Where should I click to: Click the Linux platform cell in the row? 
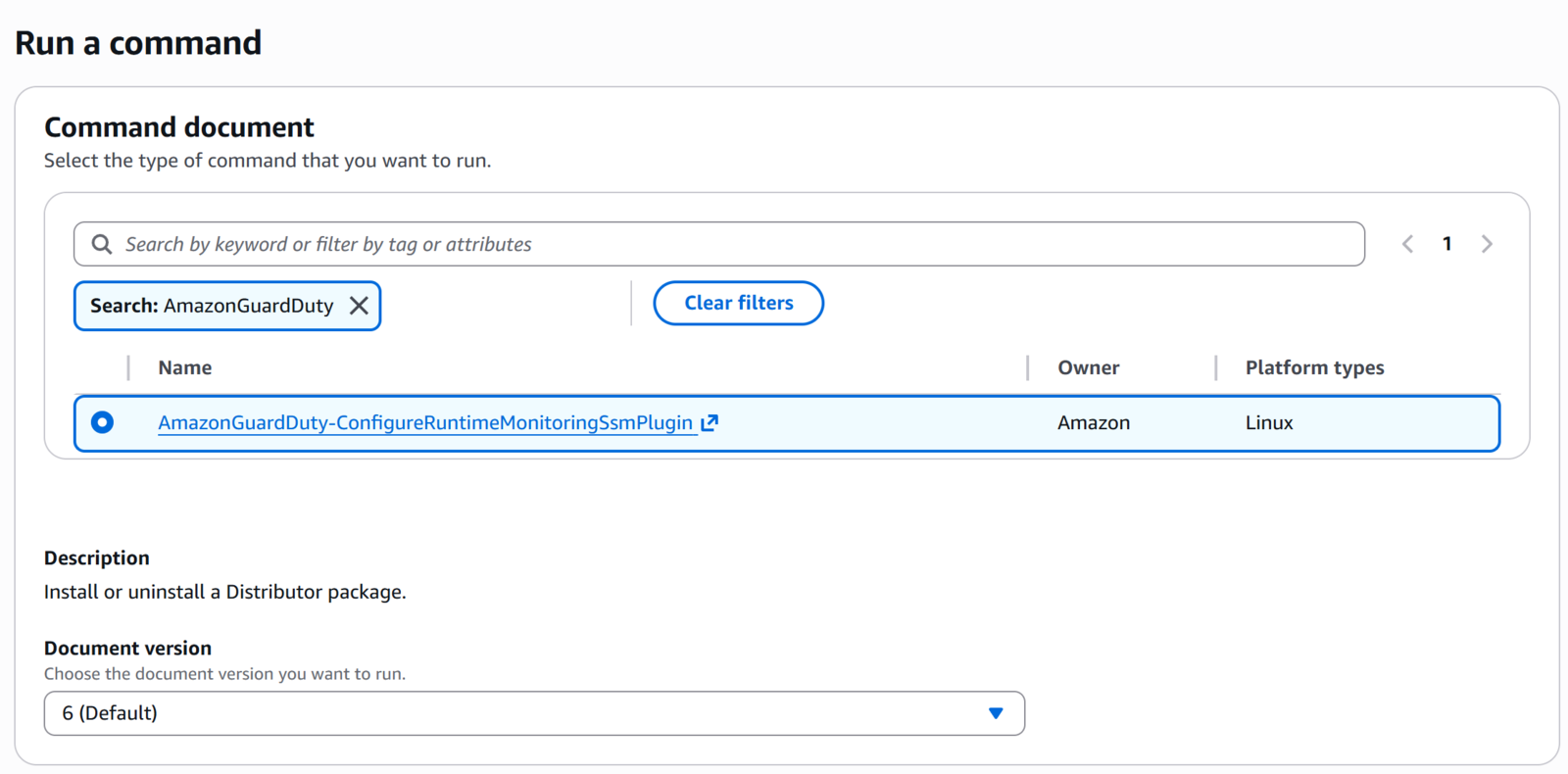(x=1269, y=422)
